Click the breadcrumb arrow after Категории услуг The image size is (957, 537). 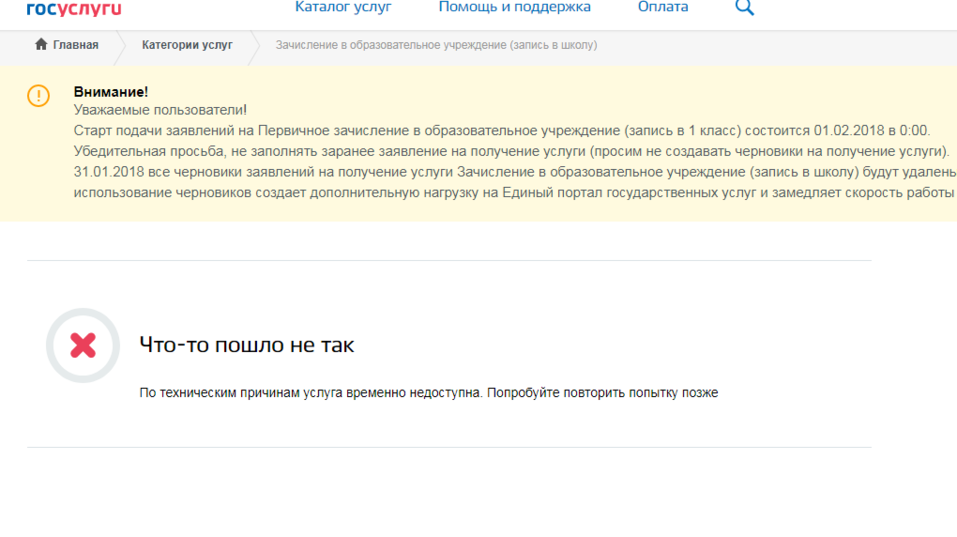[x=255, y=45]
